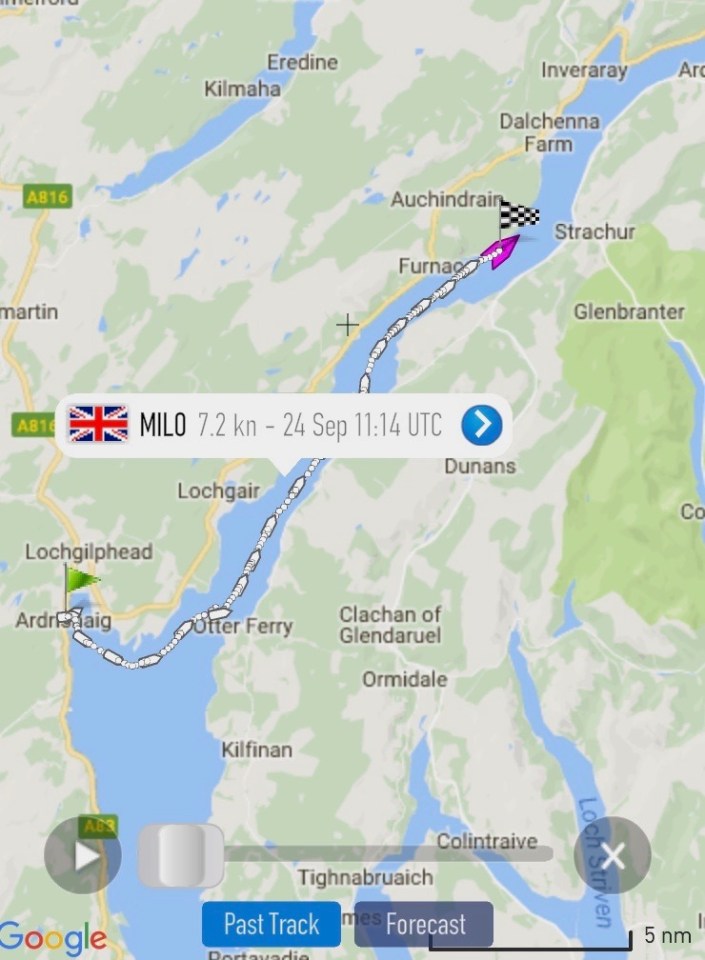Click the timeline slider handle

pos(181,855)
